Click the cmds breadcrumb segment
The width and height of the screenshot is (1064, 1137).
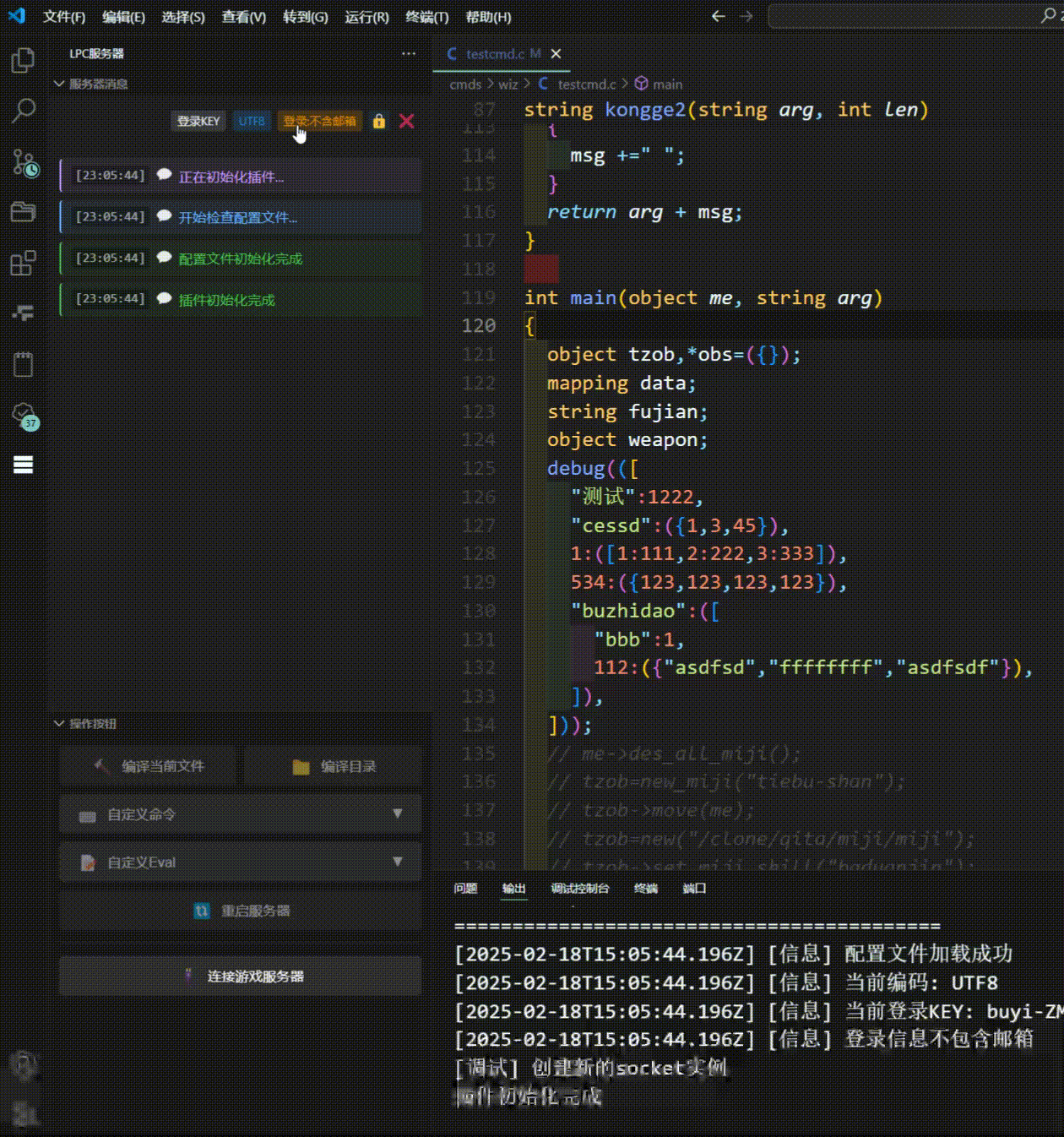pos(465,84)
